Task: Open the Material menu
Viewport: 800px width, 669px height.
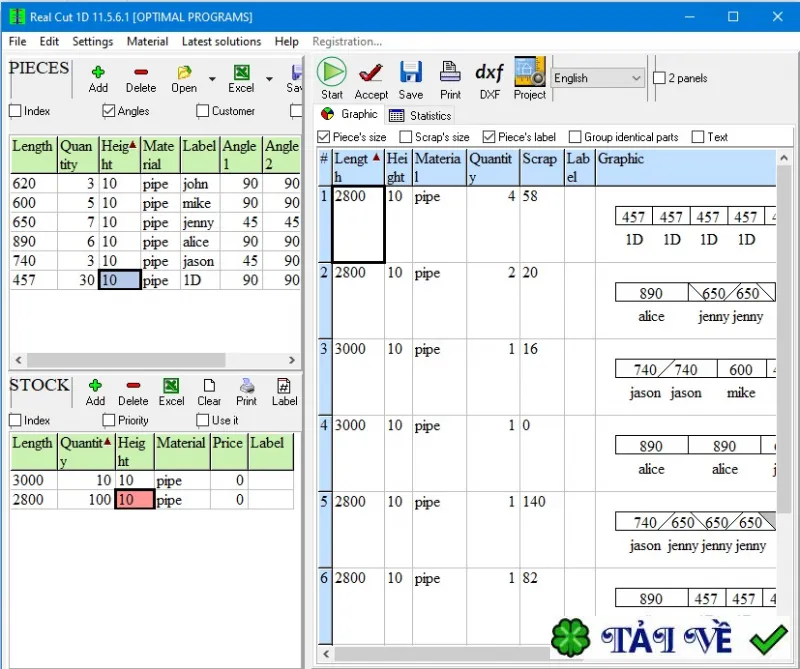Action: pyautogui.click(x=147, y=41)
